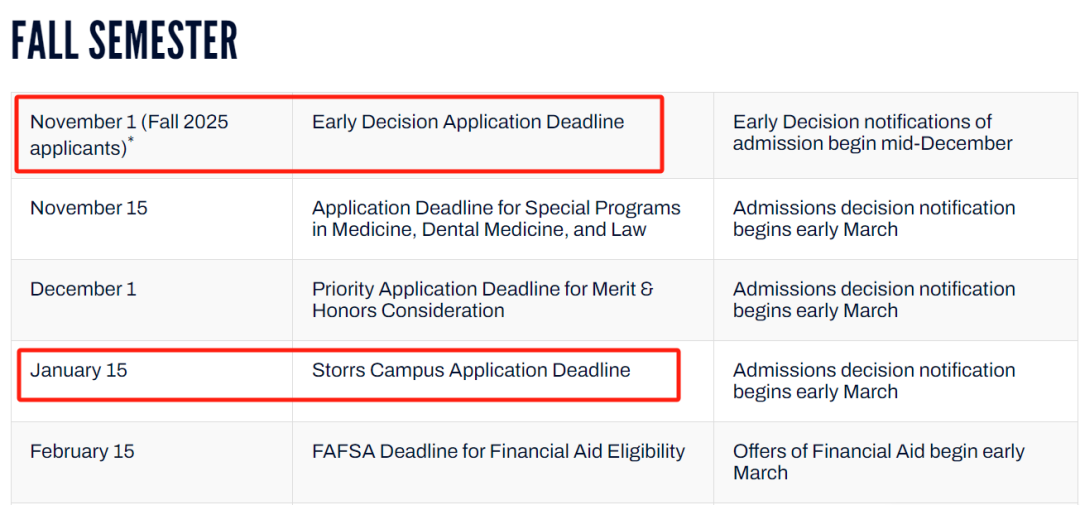The width and height of the screenshot is (1080, 505).
Task: Select Special Programs in Medicine deadline text
Action: 496,218
